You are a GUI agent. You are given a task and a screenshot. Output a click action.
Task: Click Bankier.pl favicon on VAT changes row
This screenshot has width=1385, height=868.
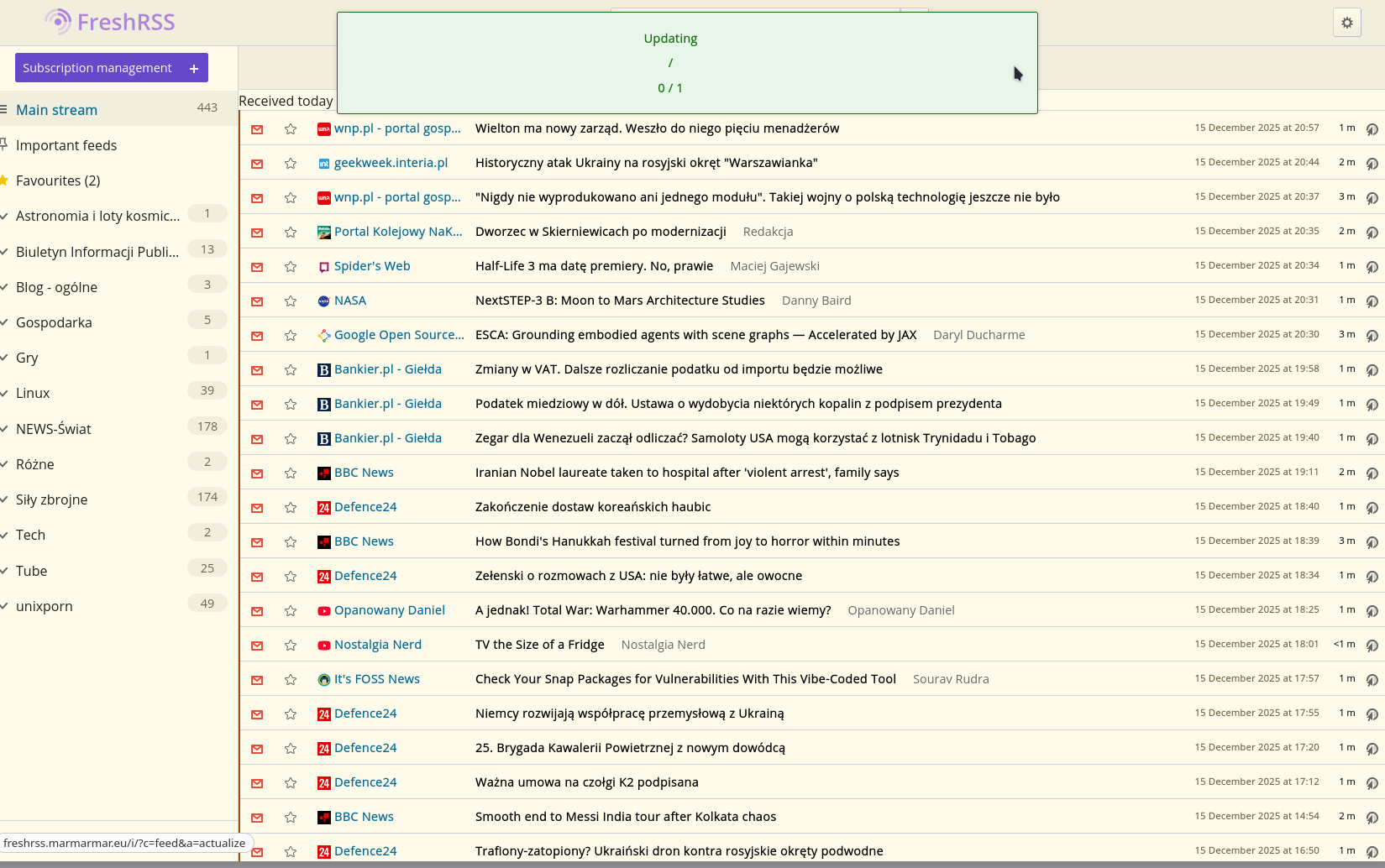(324, 369)
